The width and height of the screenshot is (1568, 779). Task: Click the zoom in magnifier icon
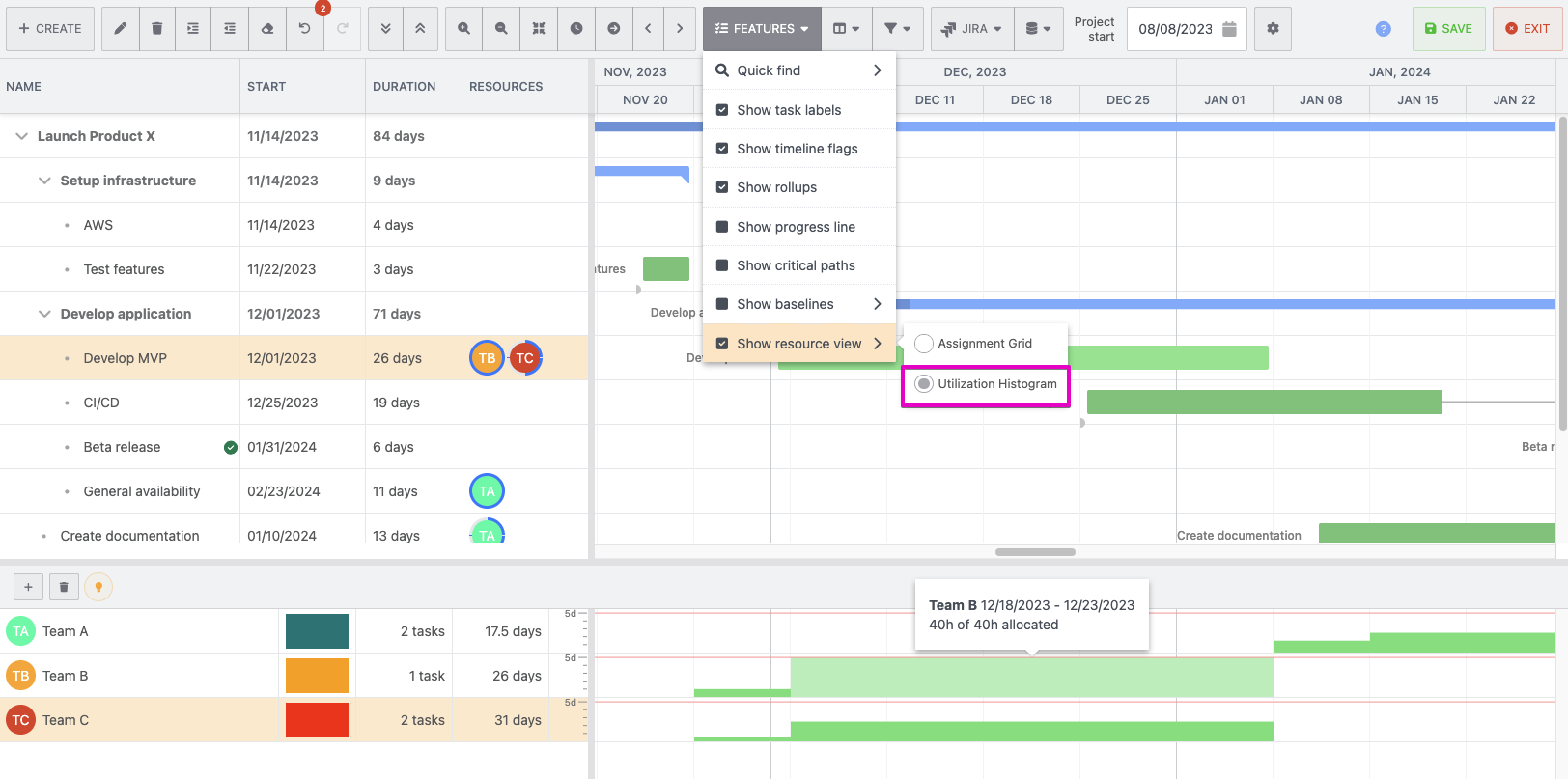pyautogui.click(x=464, y=29)
